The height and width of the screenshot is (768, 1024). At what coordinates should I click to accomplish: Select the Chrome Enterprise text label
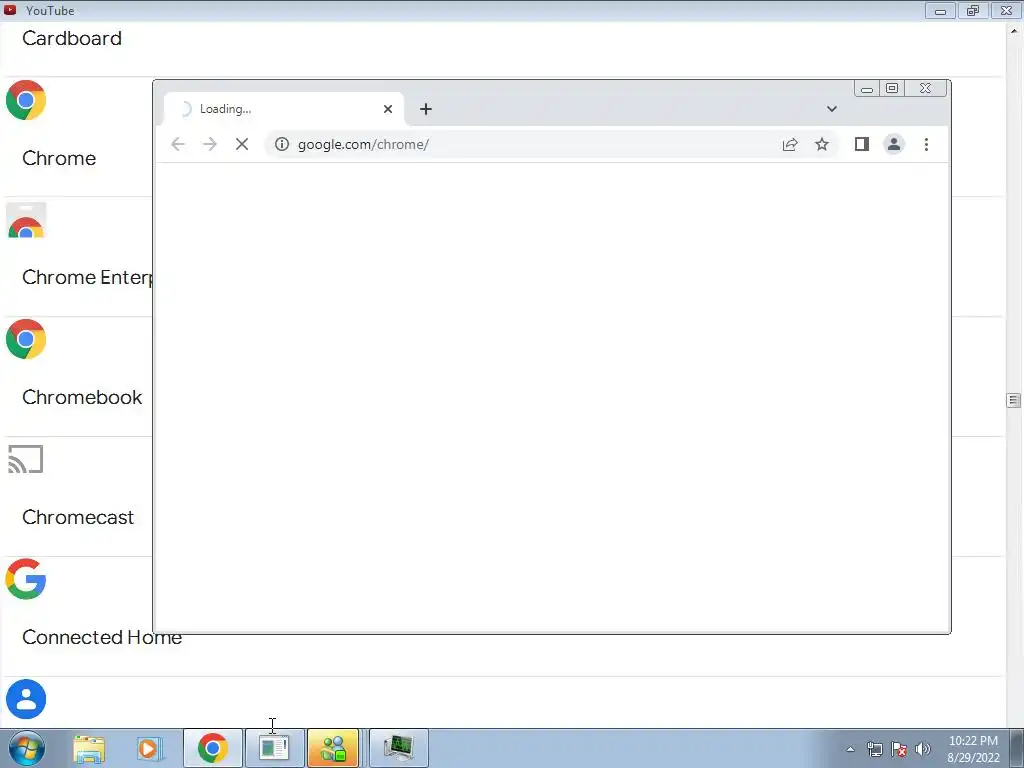87,278
